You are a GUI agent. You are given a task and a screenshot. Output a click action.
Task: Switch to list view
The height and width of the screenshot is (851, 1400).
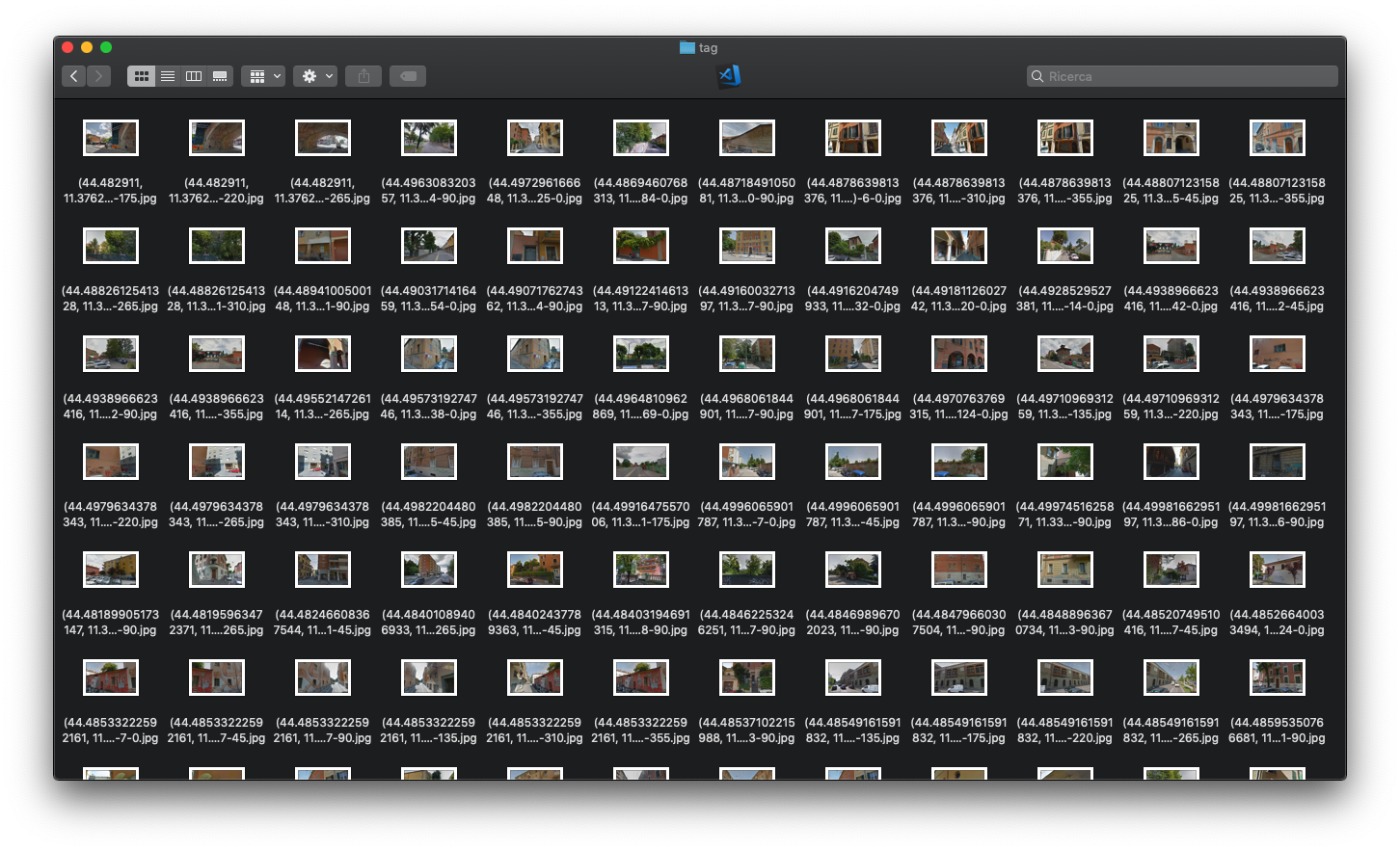point(168,76)
